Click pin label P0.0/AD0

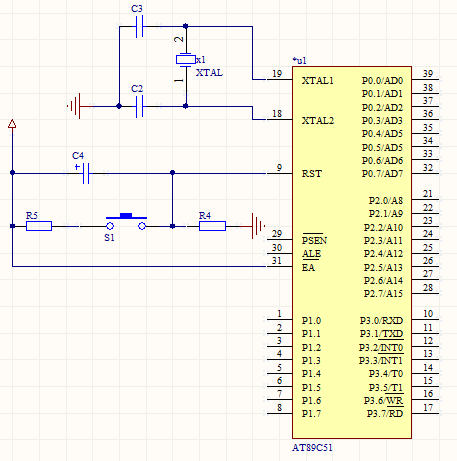[382, 81]
